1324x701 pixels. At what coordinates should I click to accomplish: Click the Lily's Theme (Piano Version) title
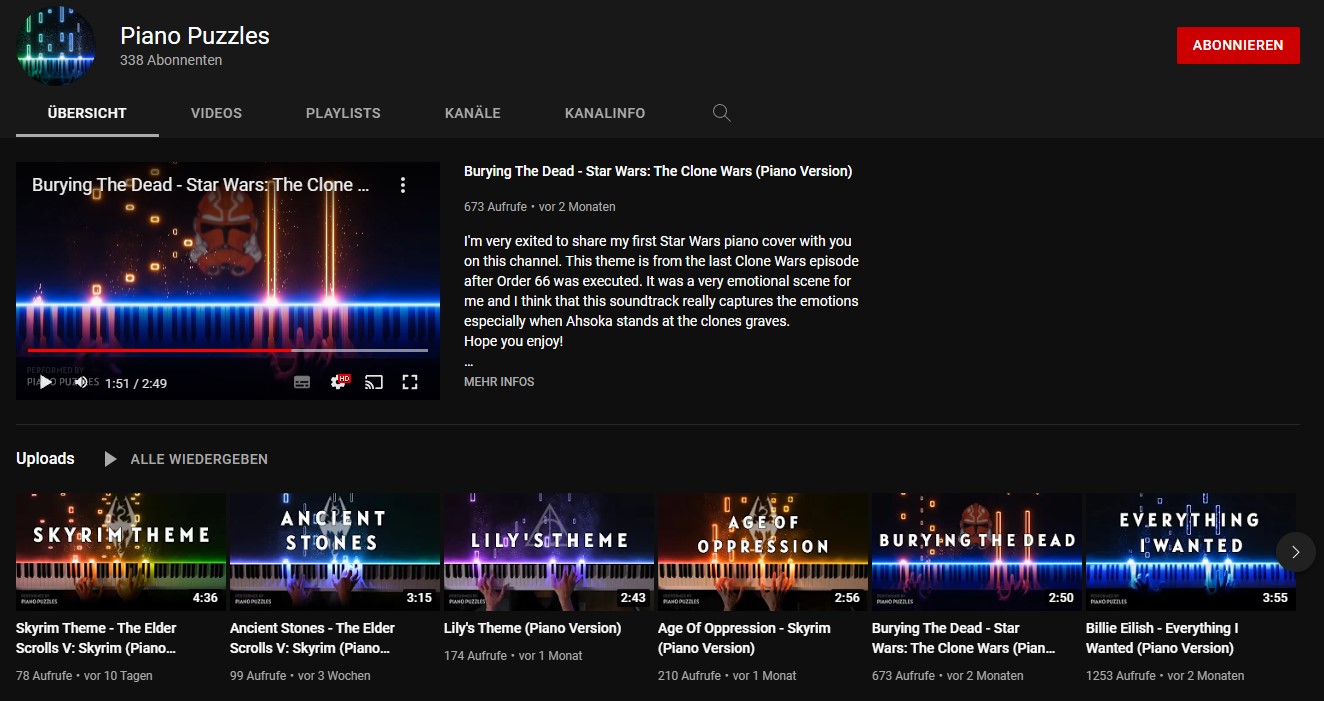(533, 628)
